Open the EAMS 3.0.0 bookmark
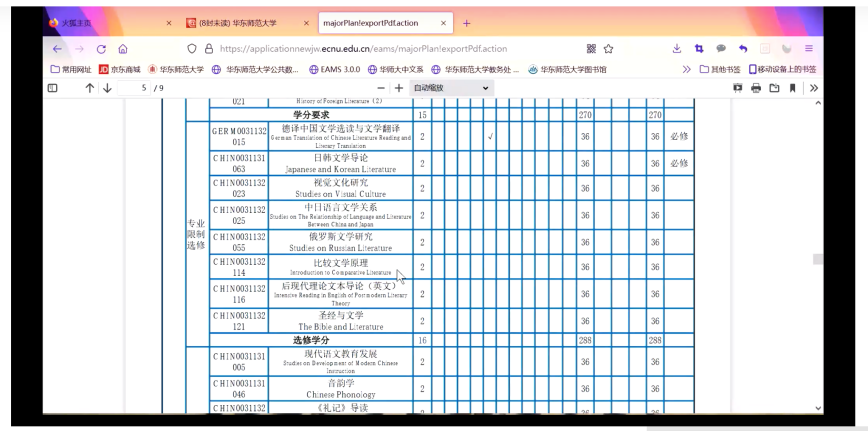868x431 pixels. click(x=334, y=69)
